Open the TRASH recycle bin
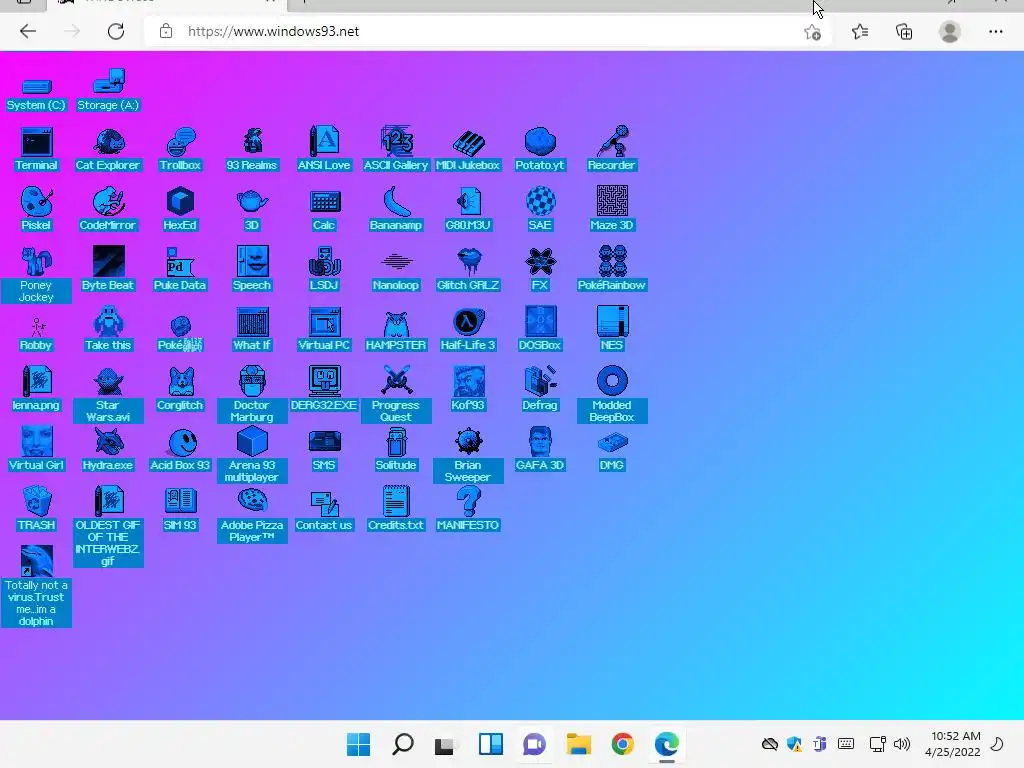 coord(36,510)
